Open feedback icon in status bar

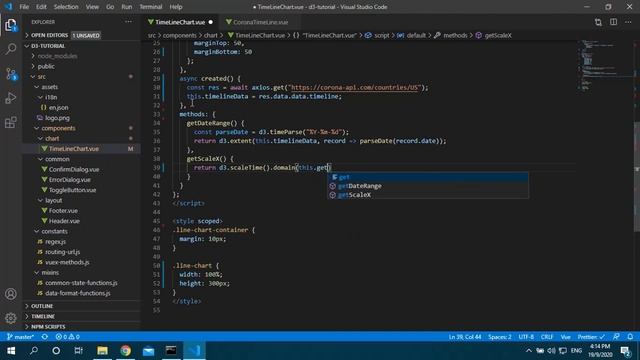click(616, 337)
